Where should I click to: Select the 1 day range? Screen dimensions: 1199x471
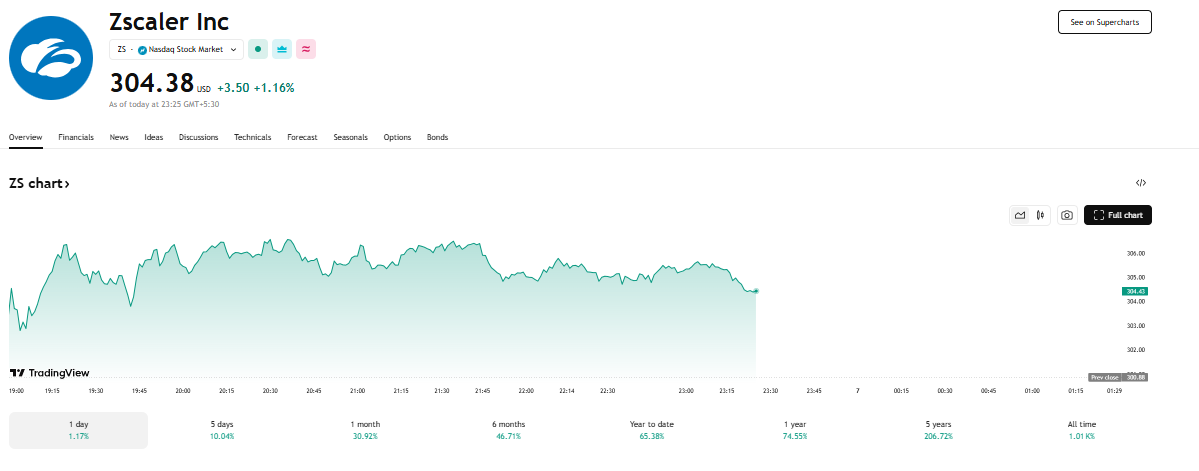tap(79, 430)
